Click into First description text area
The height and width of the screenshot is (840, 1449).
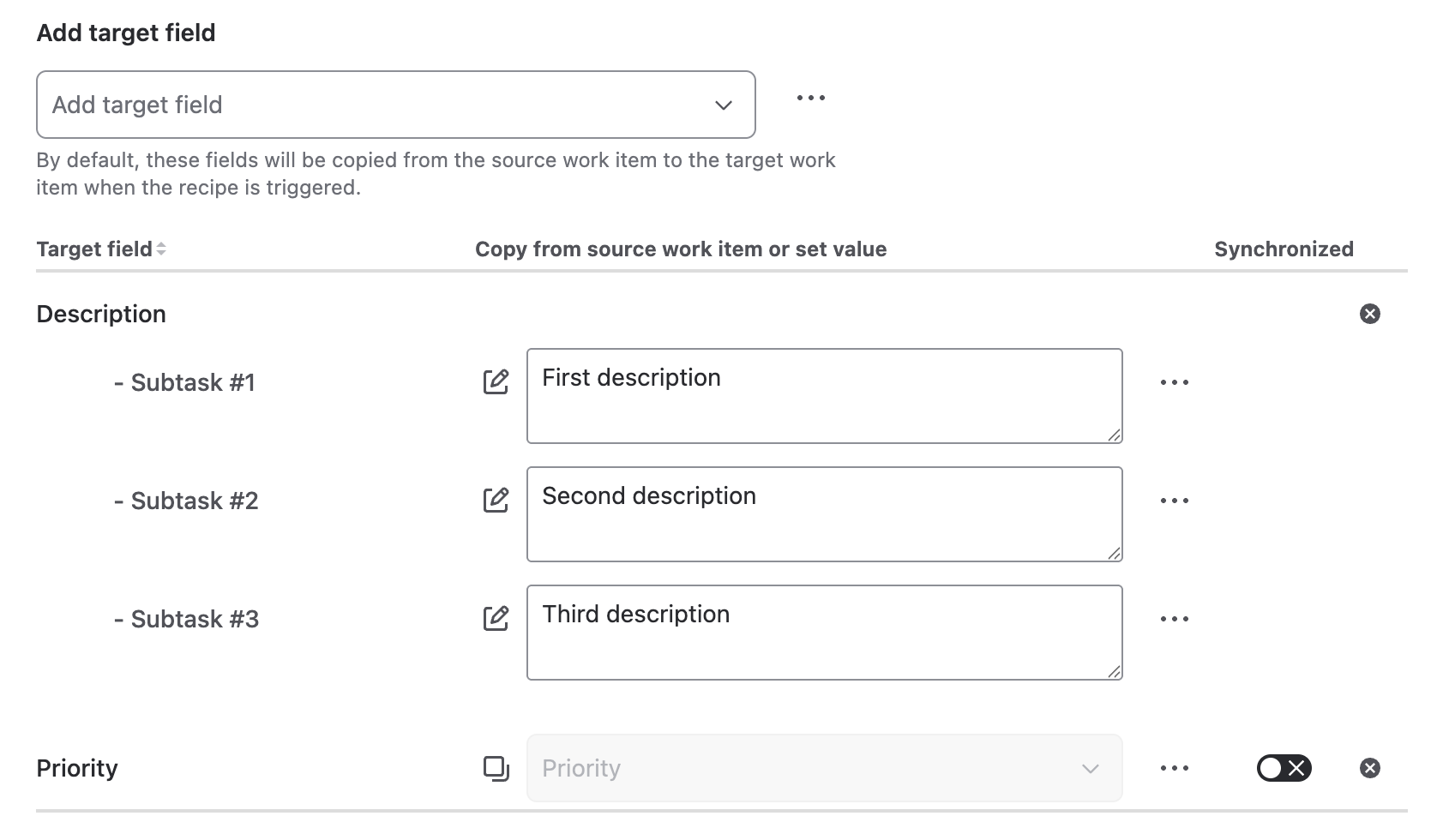tap(824, 396)
